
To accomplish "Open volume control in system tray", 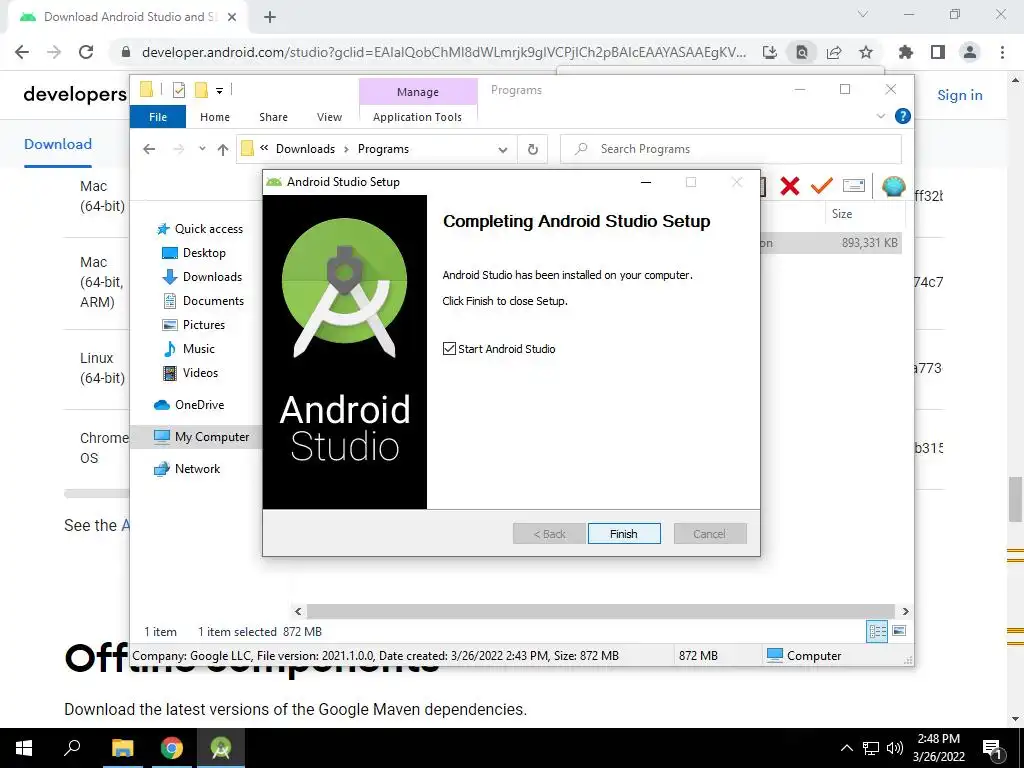I will pos(895,748).
